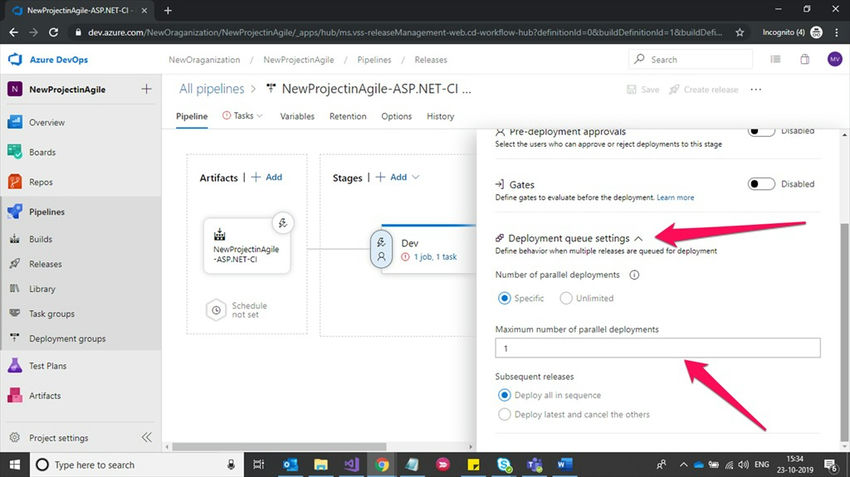This screenshot has height=477, width=850.
Task: Open the Azure DevOps home logo
Action: coord(15,59)
